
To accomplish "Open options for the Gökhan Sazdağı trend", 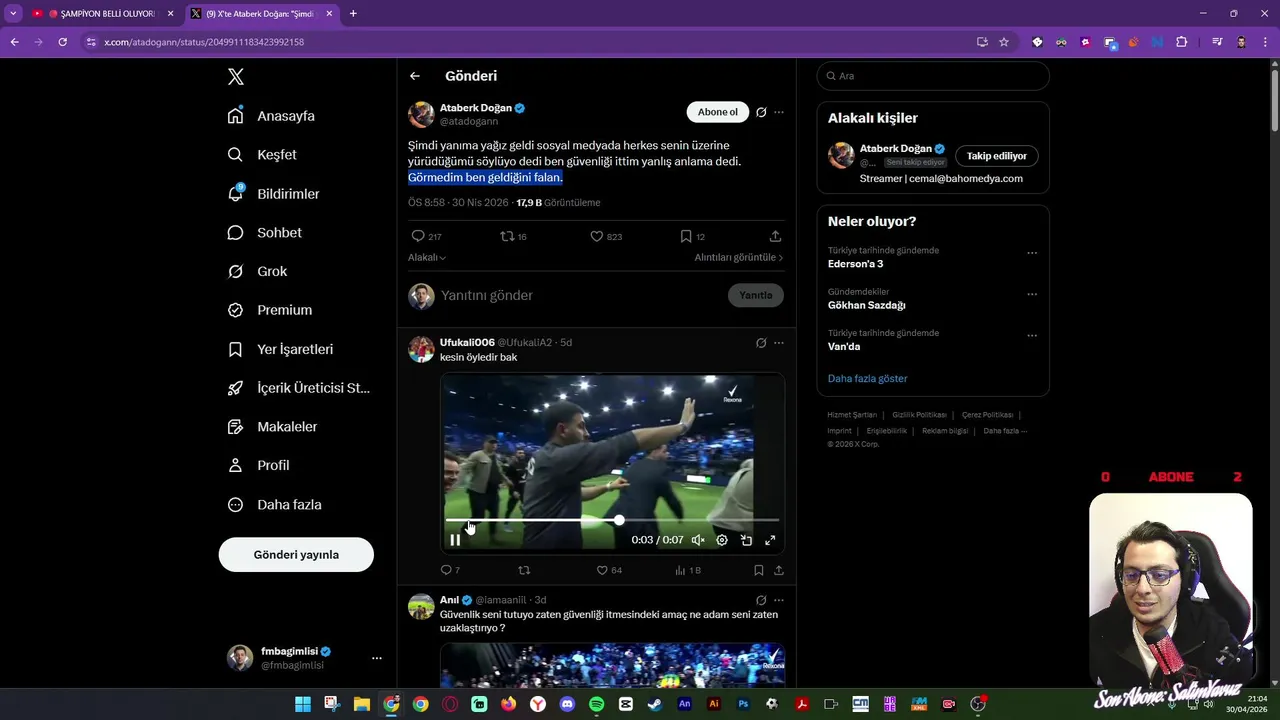I will click(1032, 295).
